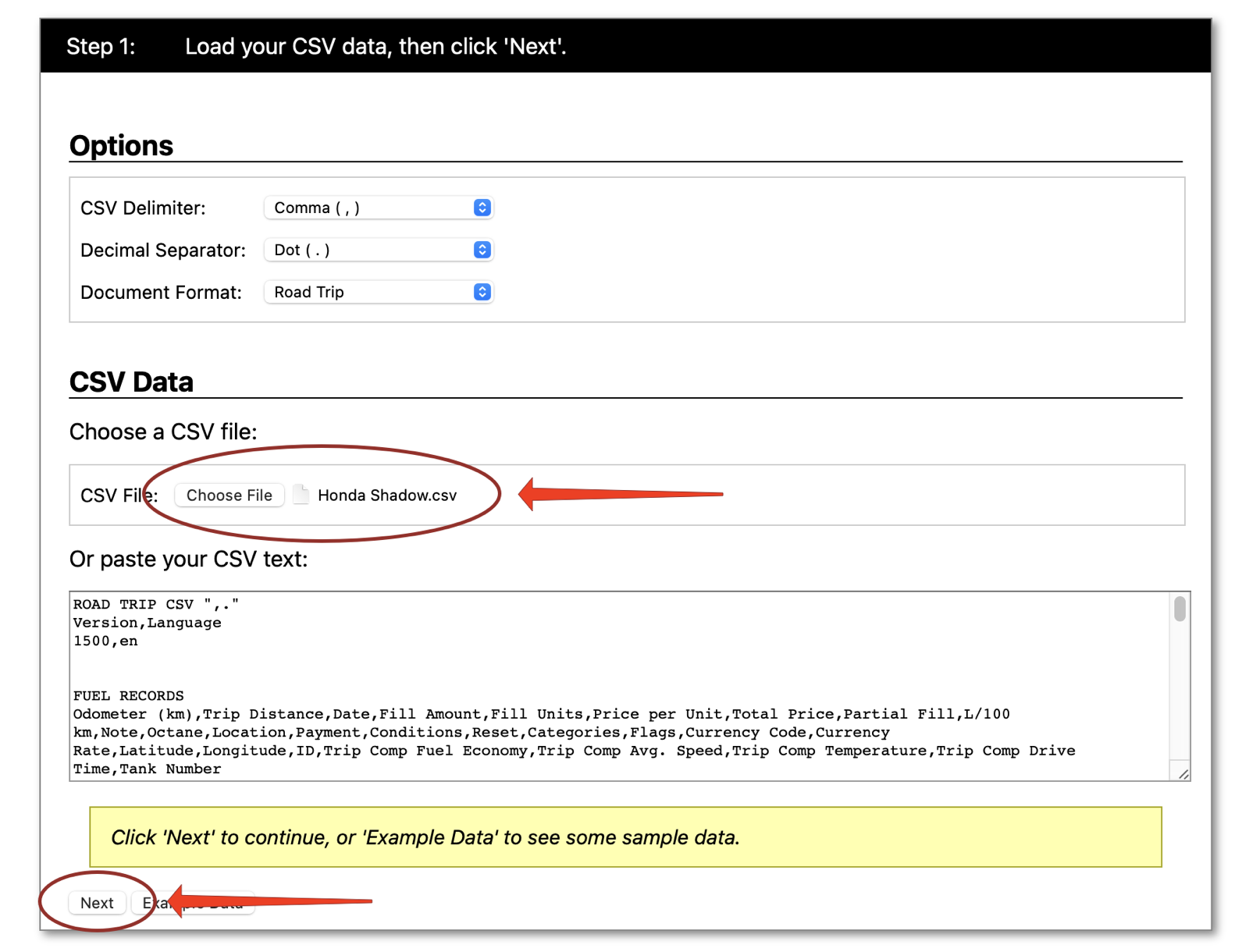The height and width of the screenshot is (952, 1249).
Task: Click the FUEL RECORDS line in the text area
Action: (x=129, y=695)
